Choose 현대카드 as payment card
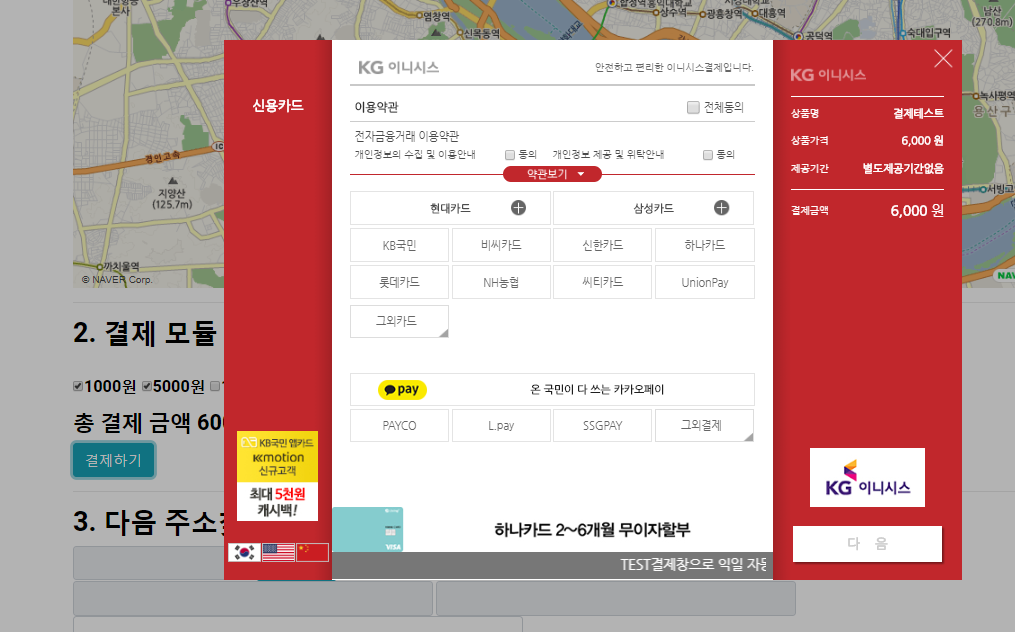 [451, 208]
